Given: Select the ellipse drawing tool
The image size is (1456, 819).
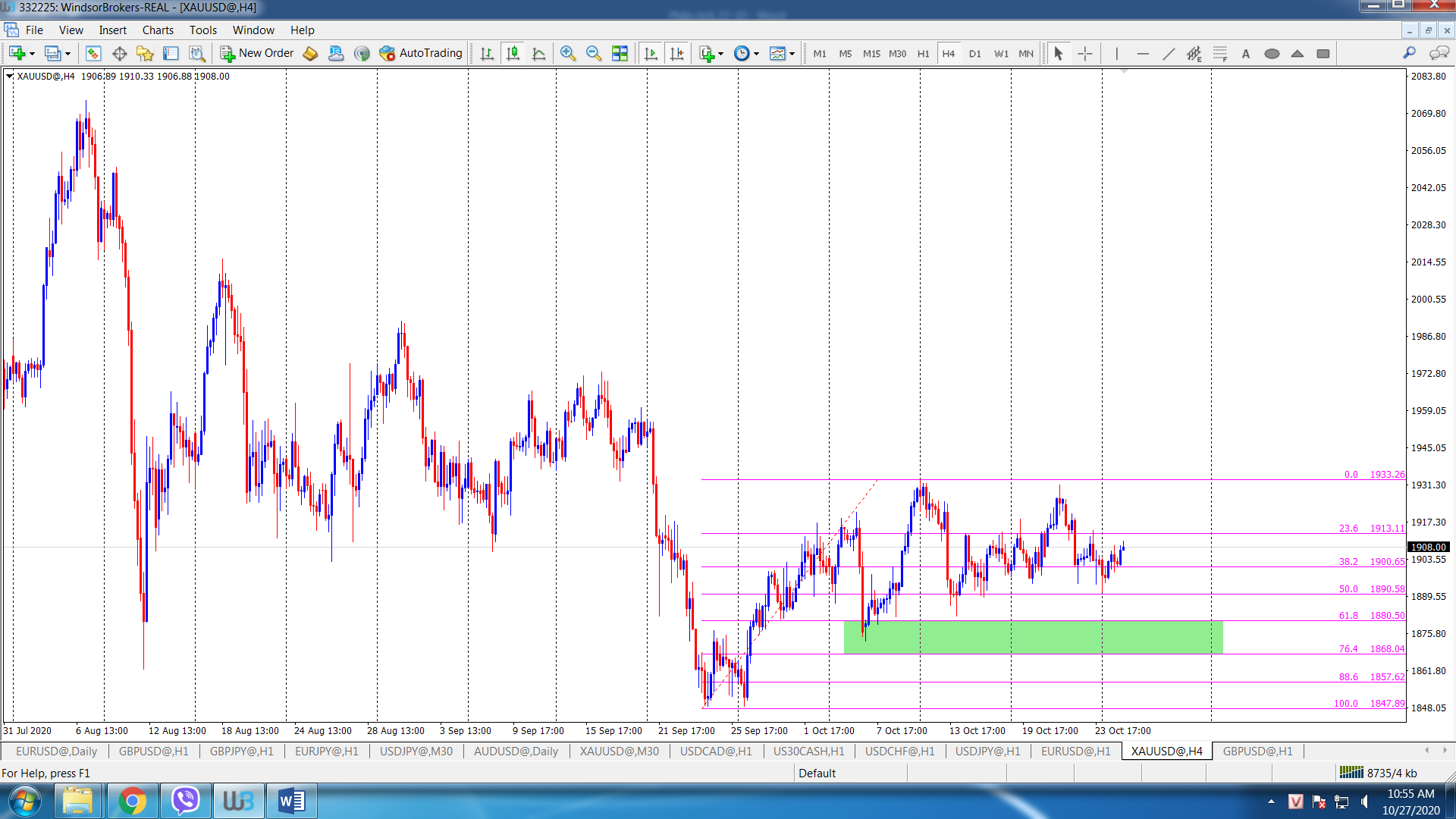Looking at the screenshot, I should pyautogui.click(x=1272, y=53).
